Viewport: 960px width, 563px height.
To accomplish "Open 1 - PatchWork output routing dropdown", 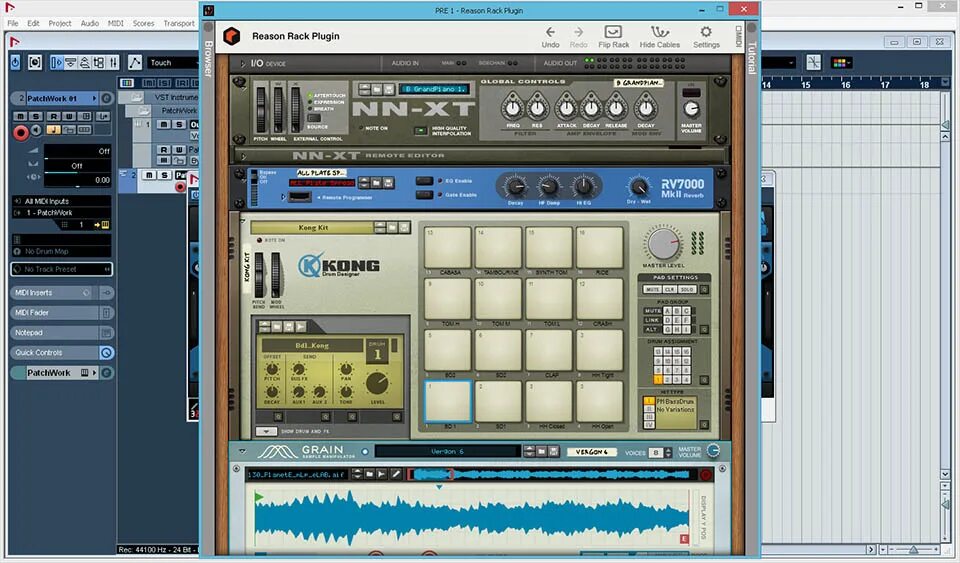I will (x=61, y=212).
